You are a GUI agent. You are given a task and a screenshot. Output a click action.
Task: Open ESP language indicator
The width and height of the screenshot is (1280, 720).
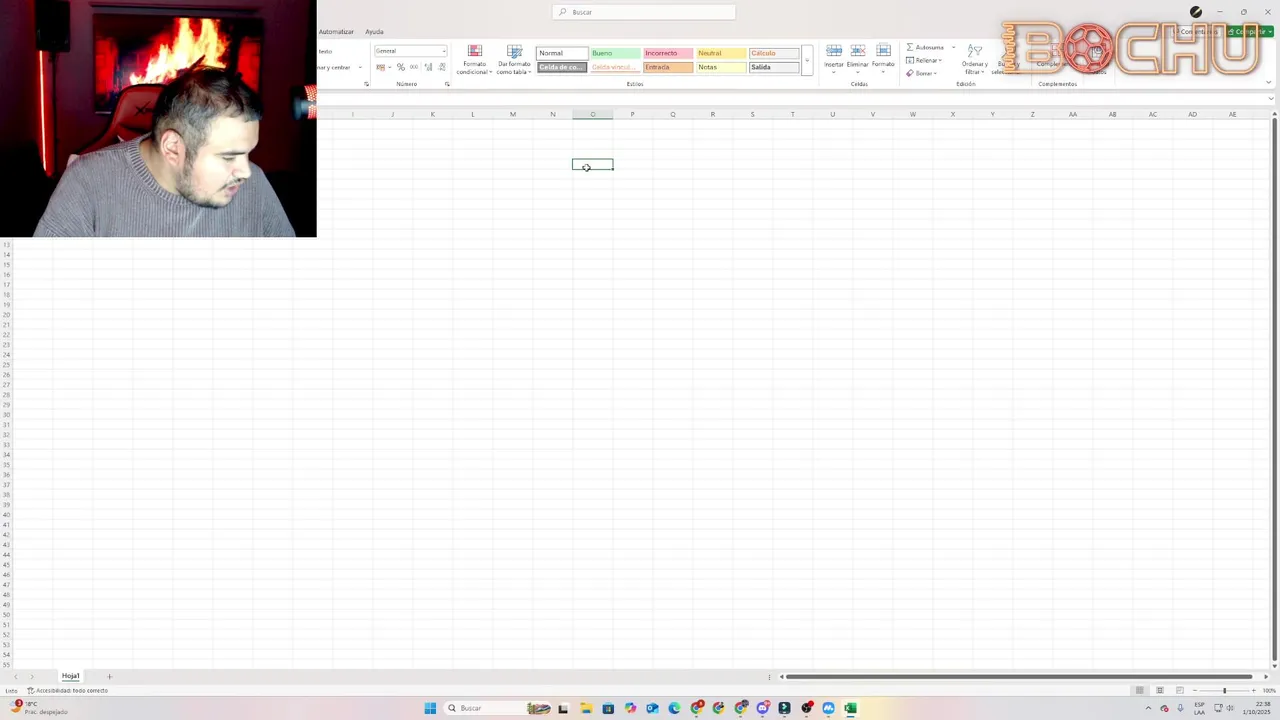tap(1199, 708)
